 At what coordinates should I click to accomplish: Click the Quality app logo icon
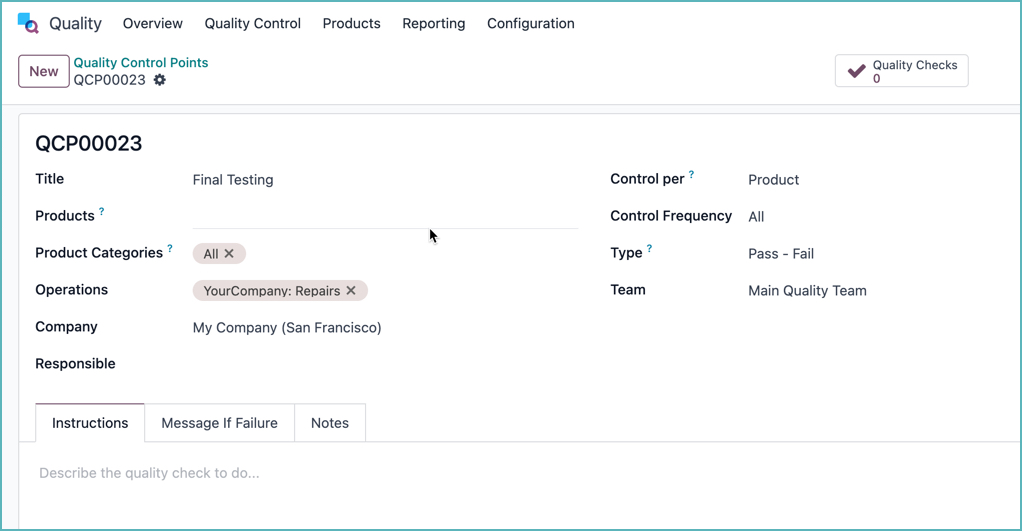click(28, 23)
